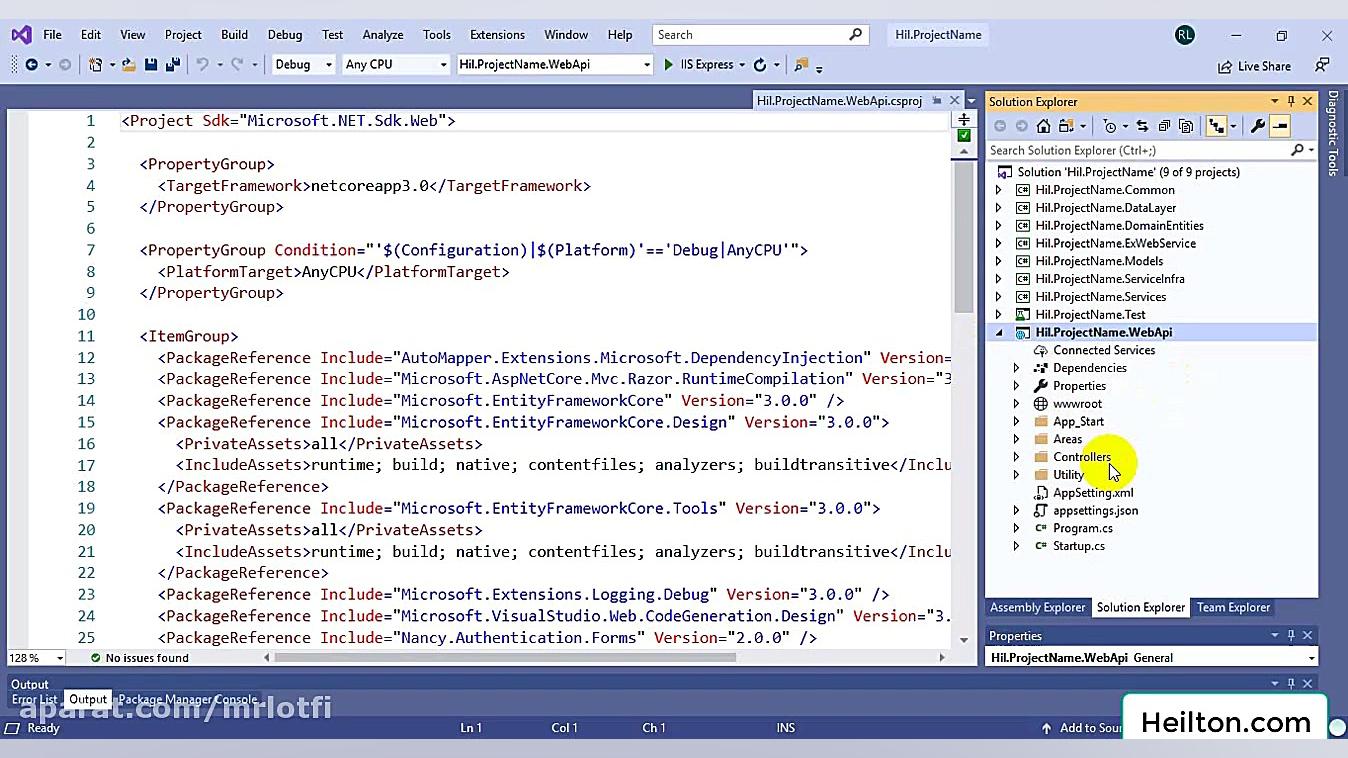
Task: Select Startup.cs in Solution Explorer
Action: 1078,546
